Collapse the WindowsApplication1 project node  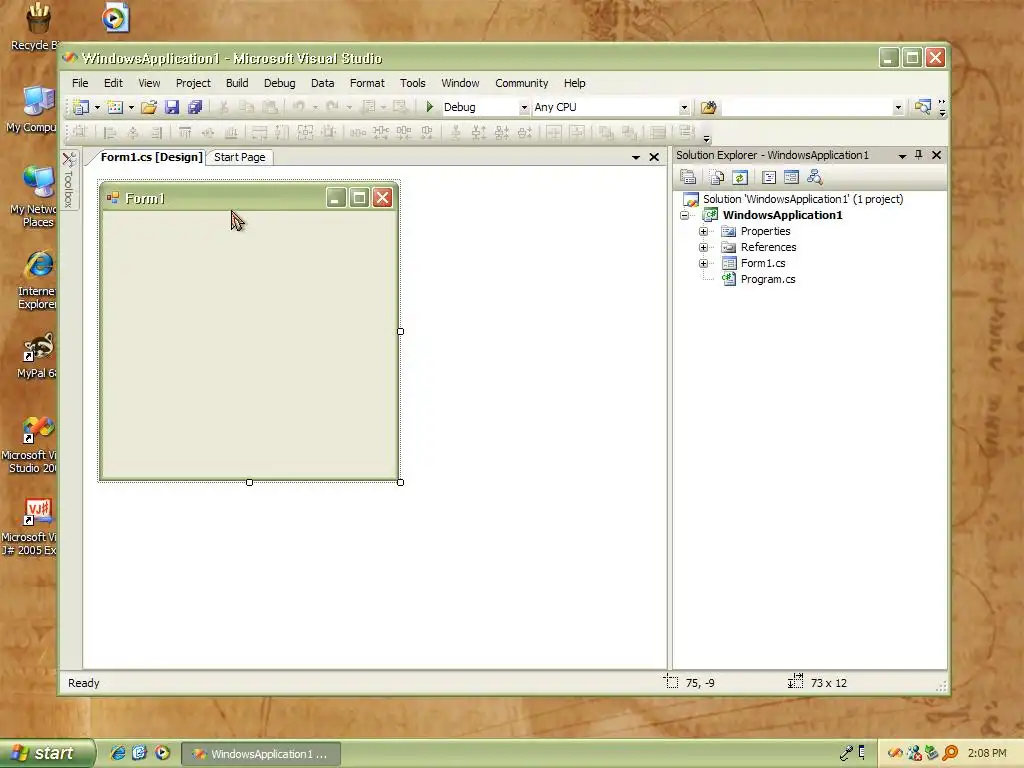684,215
